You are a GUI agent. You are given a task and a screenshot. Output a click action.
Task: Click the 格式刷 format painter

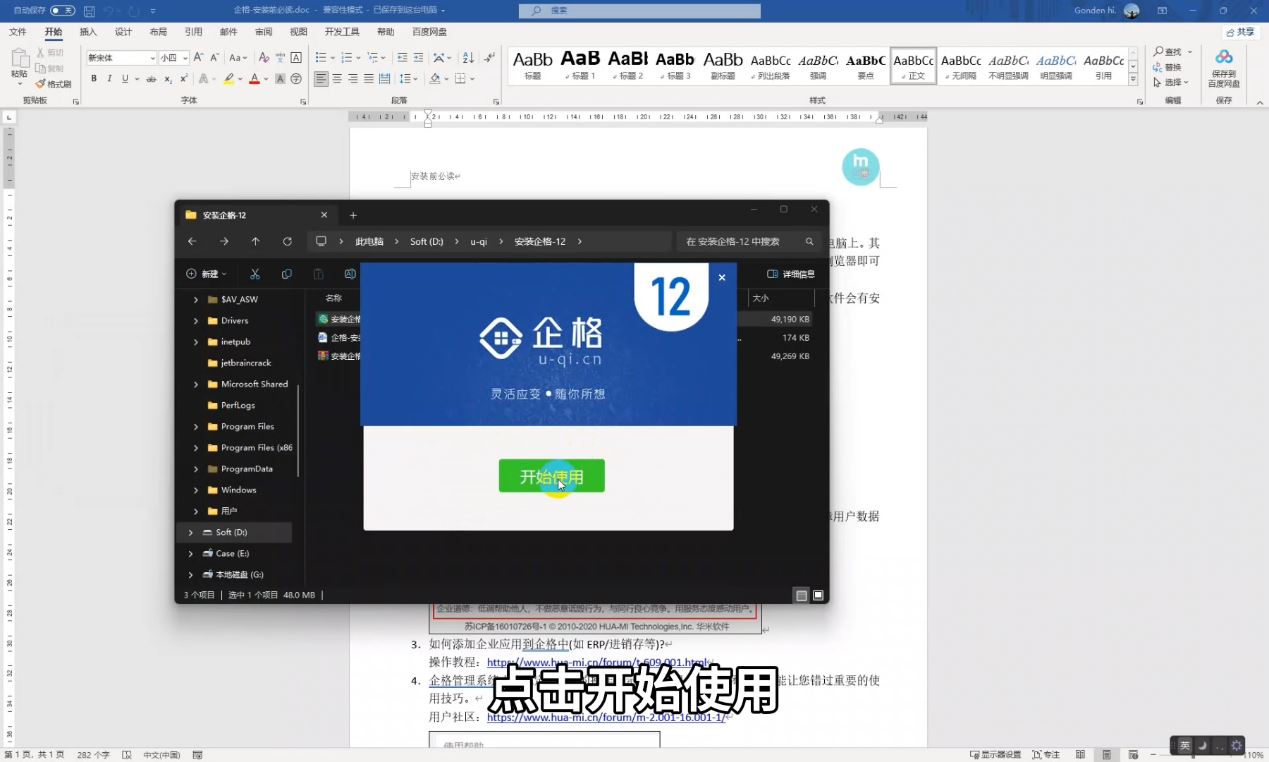53,84
